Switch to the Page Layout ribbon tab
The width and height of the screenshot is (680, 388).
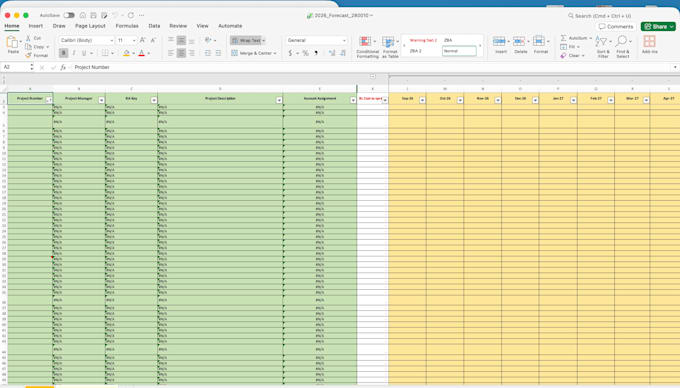pos(90,26)
